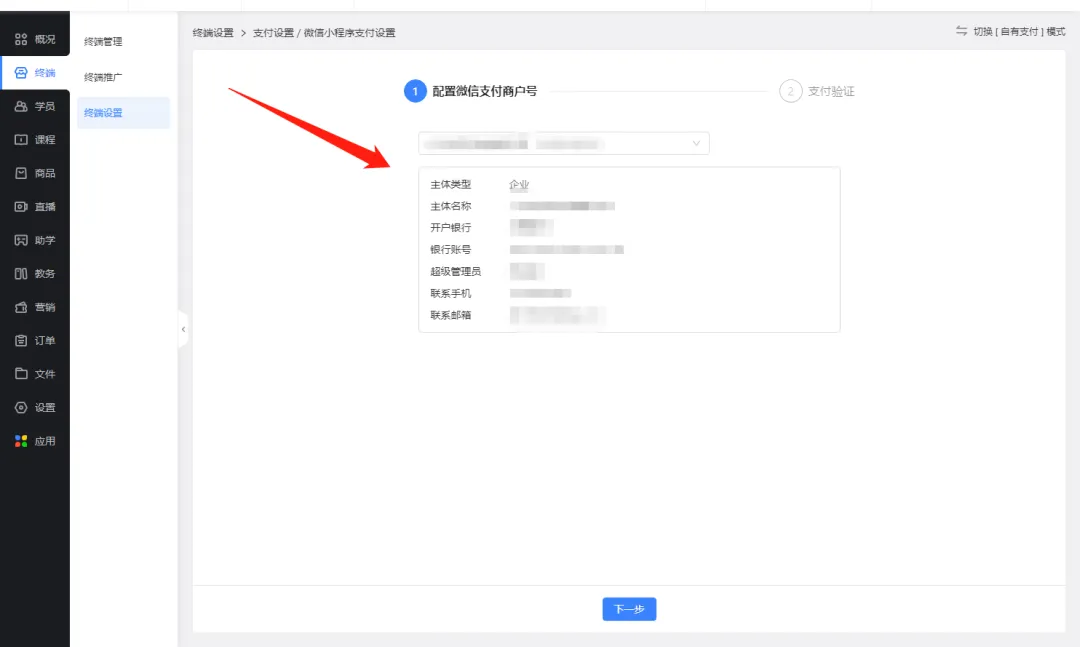The image size is (1080, 647).
Task: Open the 设置 settings gear icon
Action: pos(21,408)
